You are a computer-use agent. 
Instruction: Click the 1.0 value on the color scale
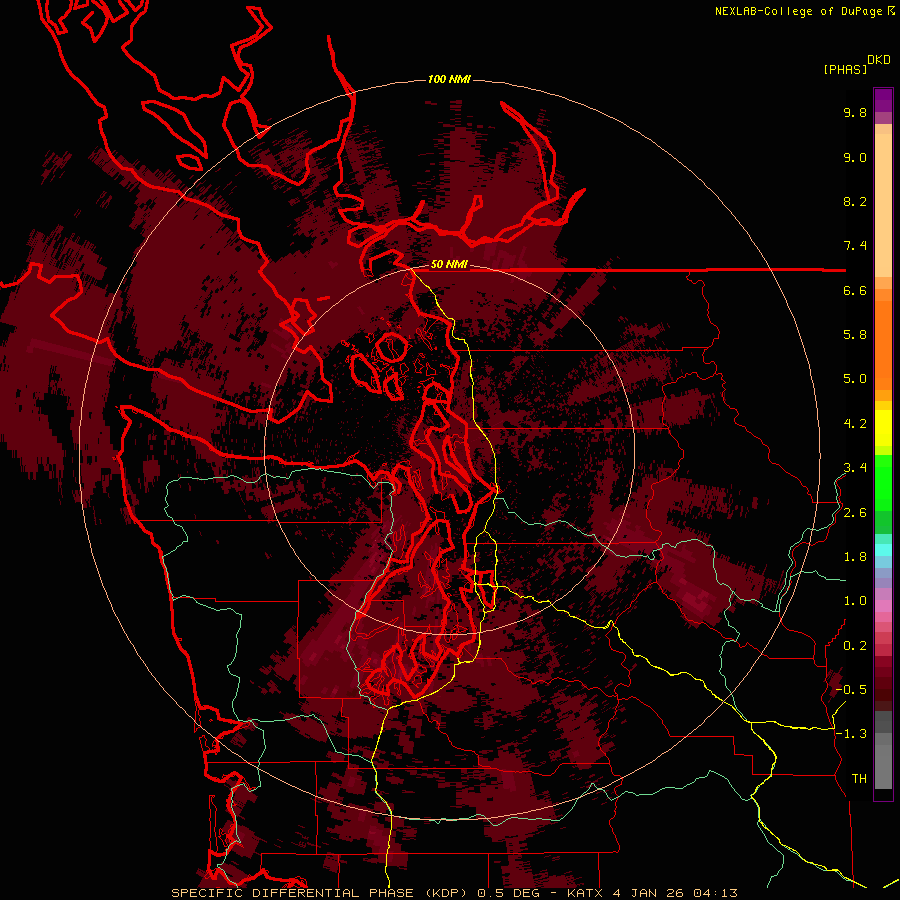tap(855, 601)
